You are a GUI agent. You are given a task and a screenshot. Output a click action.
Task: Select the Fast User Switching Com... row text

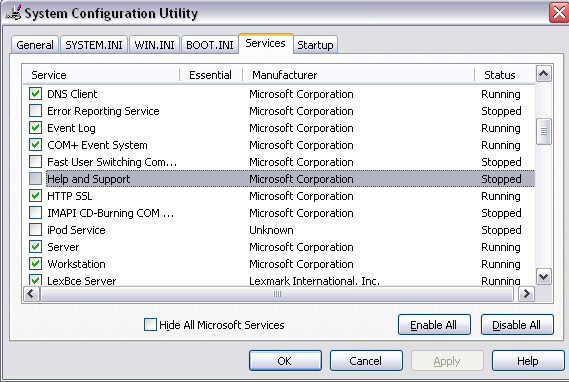pos(112,162)
